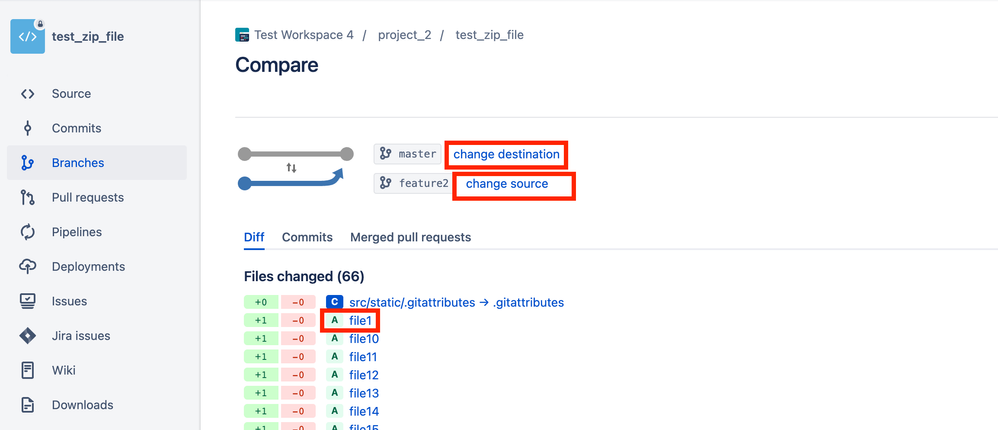The height and width of the screenshot is (430, 998).
Task: Click the -0 deletions count for file10
Action: click(298, 338)
